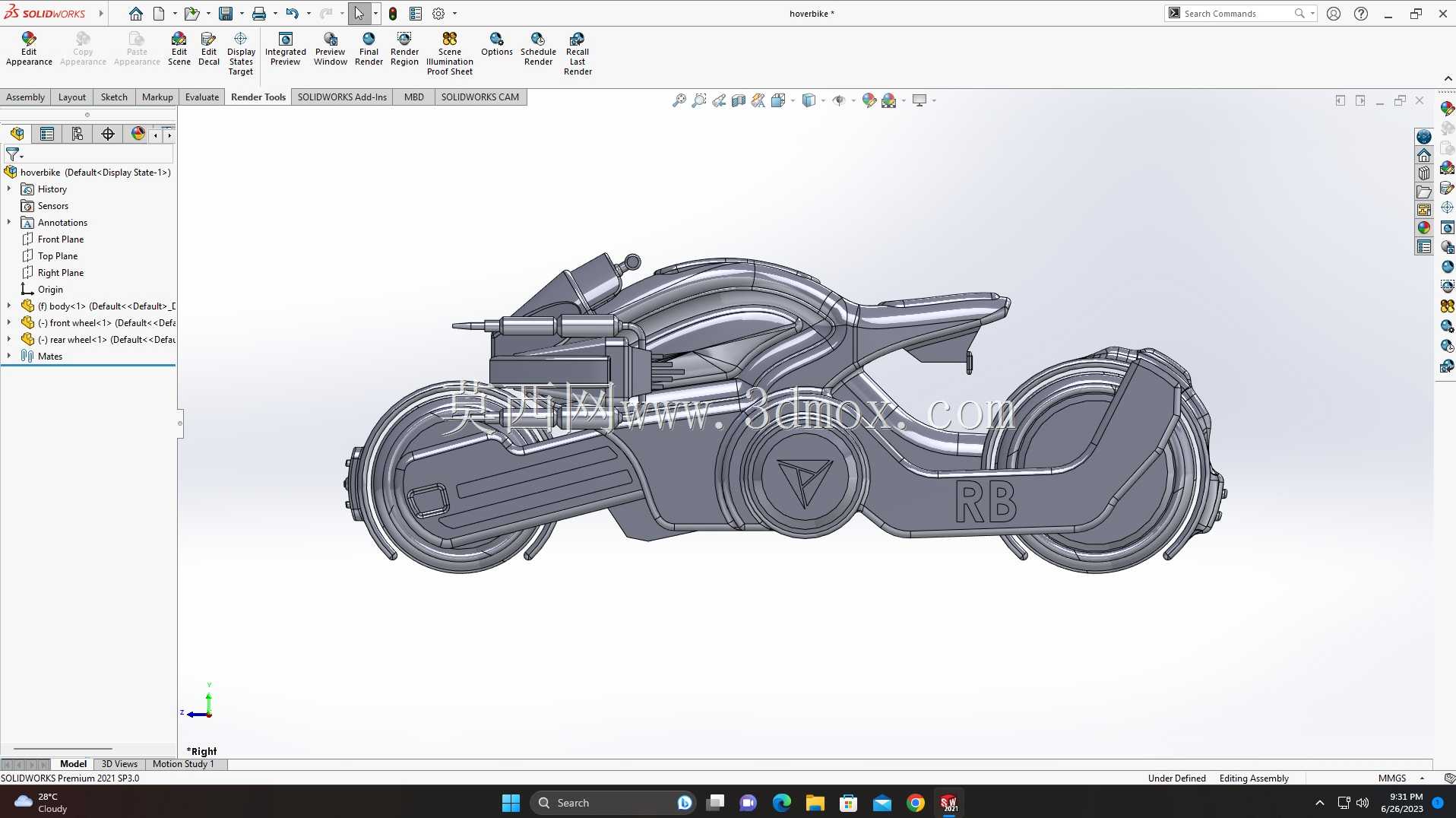Select the Render Region tool
The width and height of the screenshot is (1456, 818).
(404, 49)
